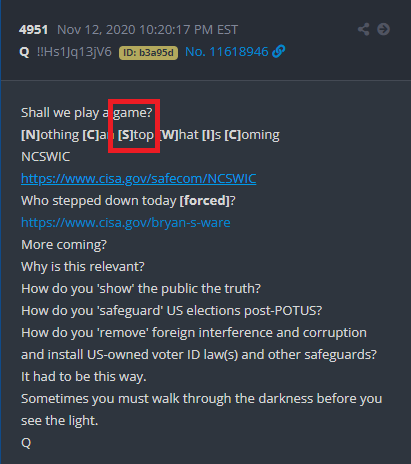
Task: Click the Q author name in header
Action: click(x=24, y=52)
